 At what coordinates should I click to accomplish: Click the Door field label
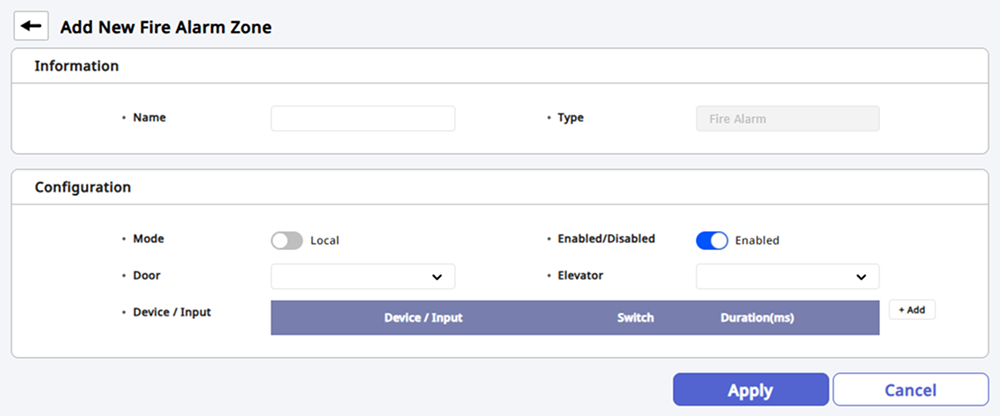tap(147, 274)
